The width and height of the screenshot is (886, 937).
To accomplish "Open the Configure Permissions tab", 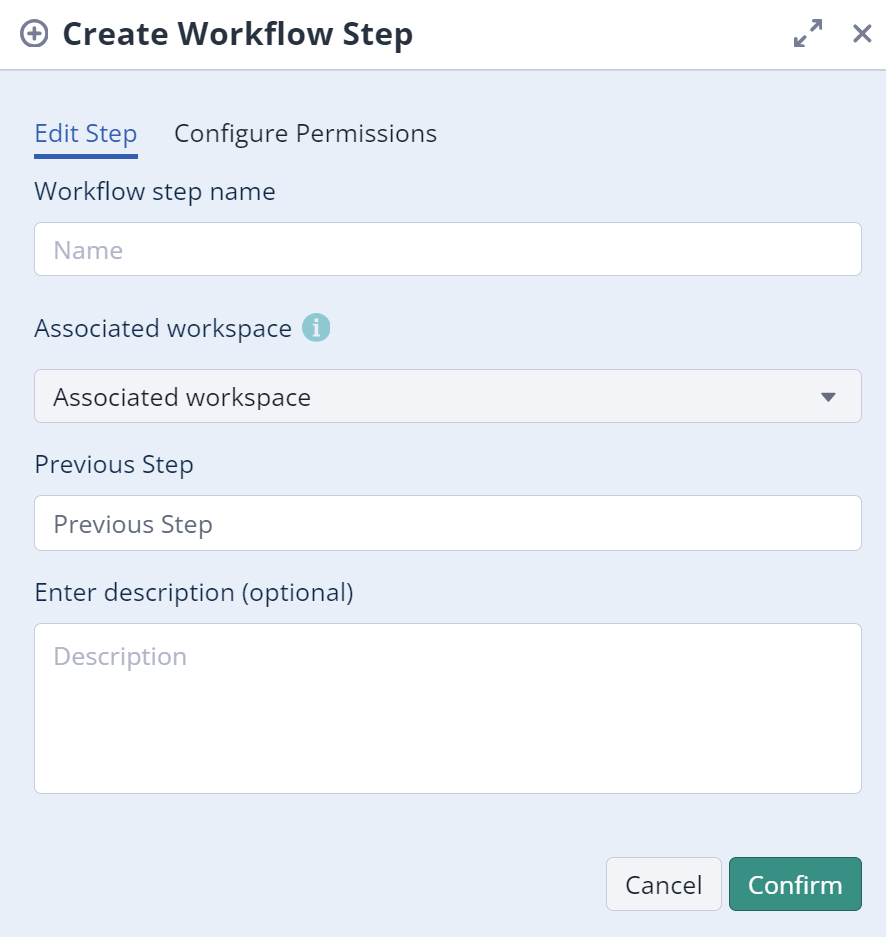I will (x=305, y=134).
